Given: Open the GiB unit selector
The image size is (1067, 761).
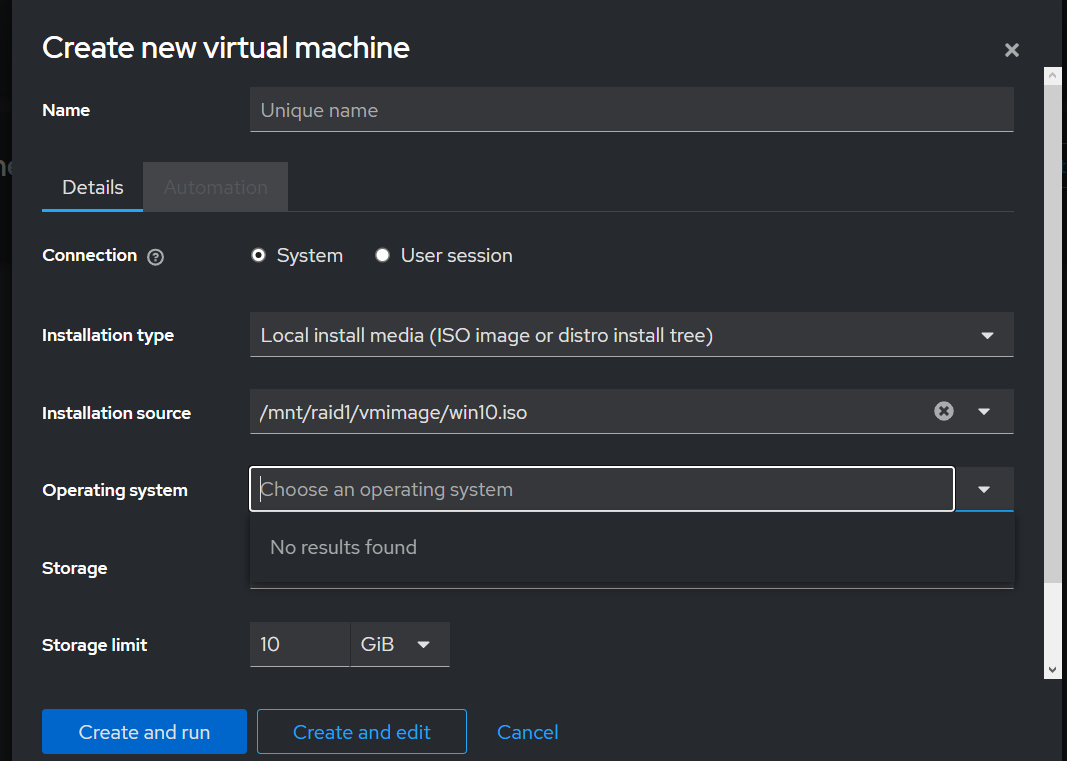Looking at the screenshot, I should click(x=400, y=644).
